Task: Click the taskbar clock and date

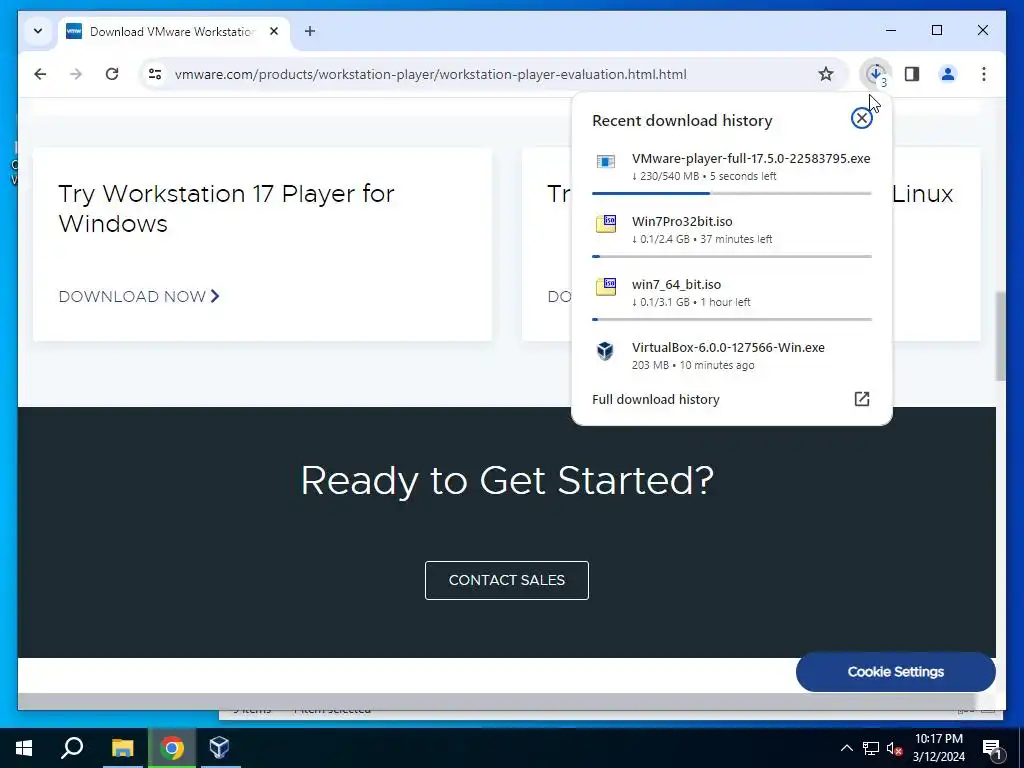Action: pyautogui.click(x=938, y=748)
